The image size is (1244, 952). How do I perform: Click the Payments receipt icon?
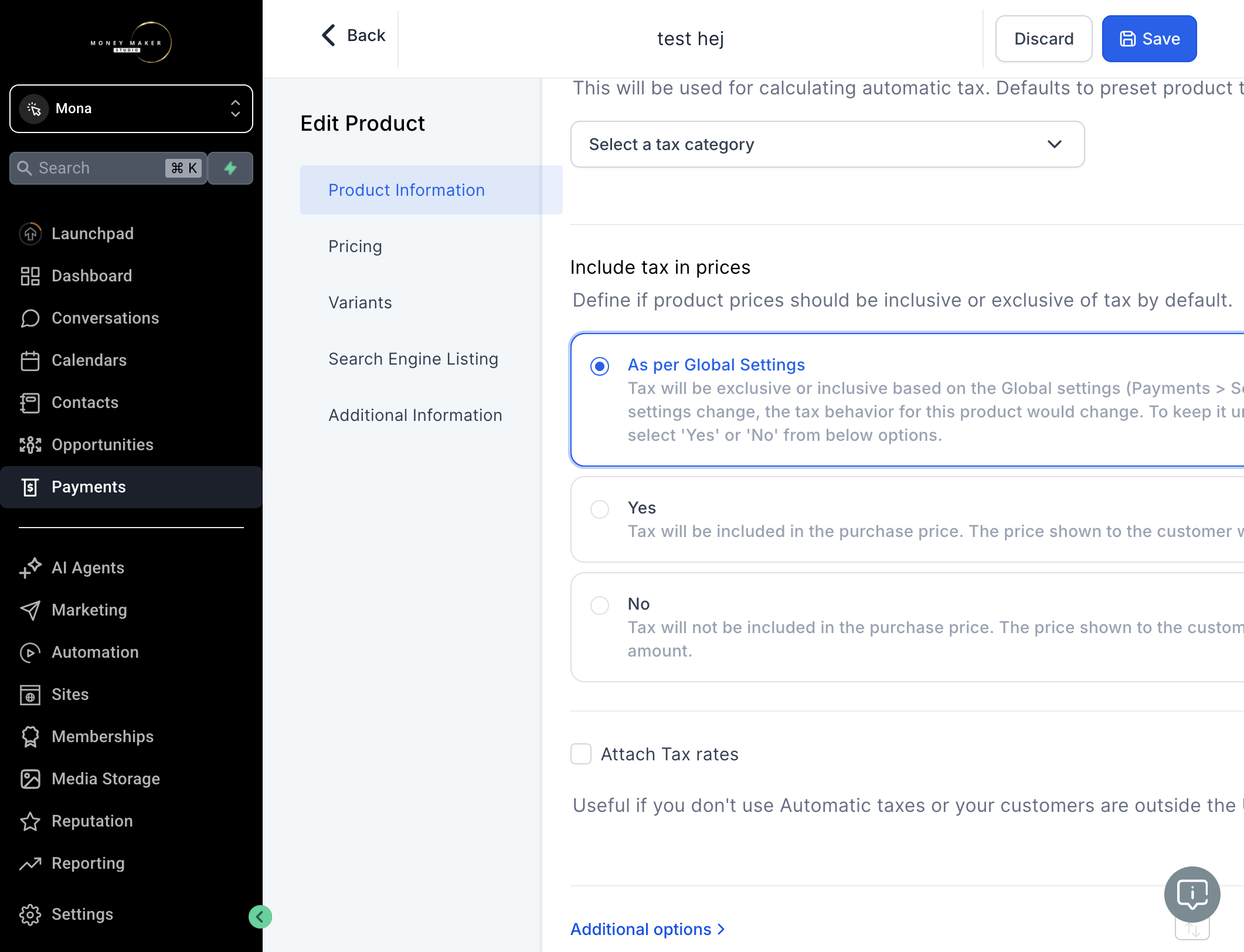(30, 487)
